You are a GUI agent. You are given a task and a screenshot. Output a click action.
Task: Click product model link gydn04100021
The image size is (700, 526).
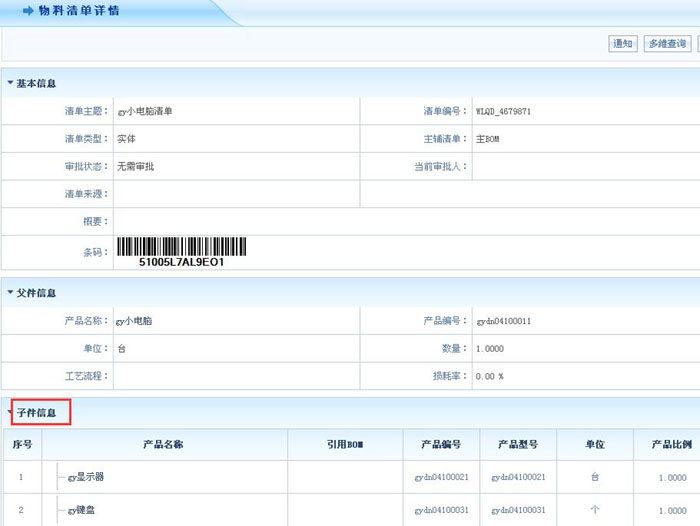[x=518, y=478]
